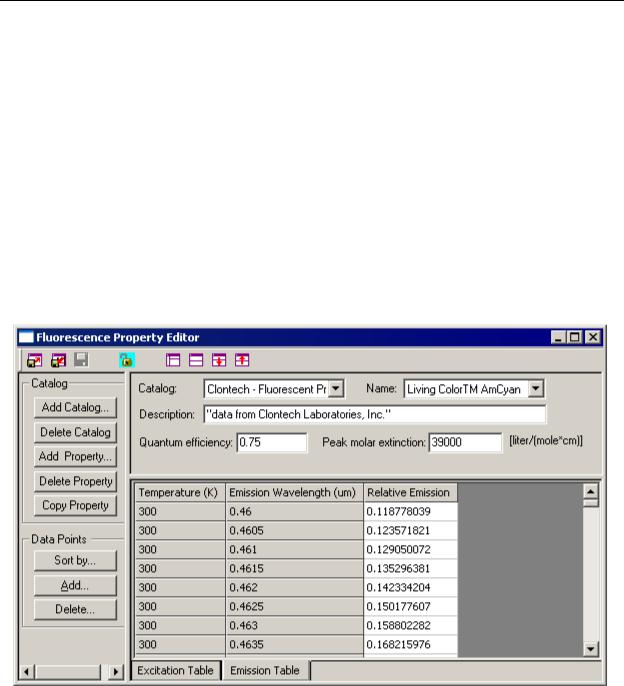The width and height of the screenshot is (624, 686).
Task: Select cell with relative emission 0.142334204
Action: (x=410, y=588)
